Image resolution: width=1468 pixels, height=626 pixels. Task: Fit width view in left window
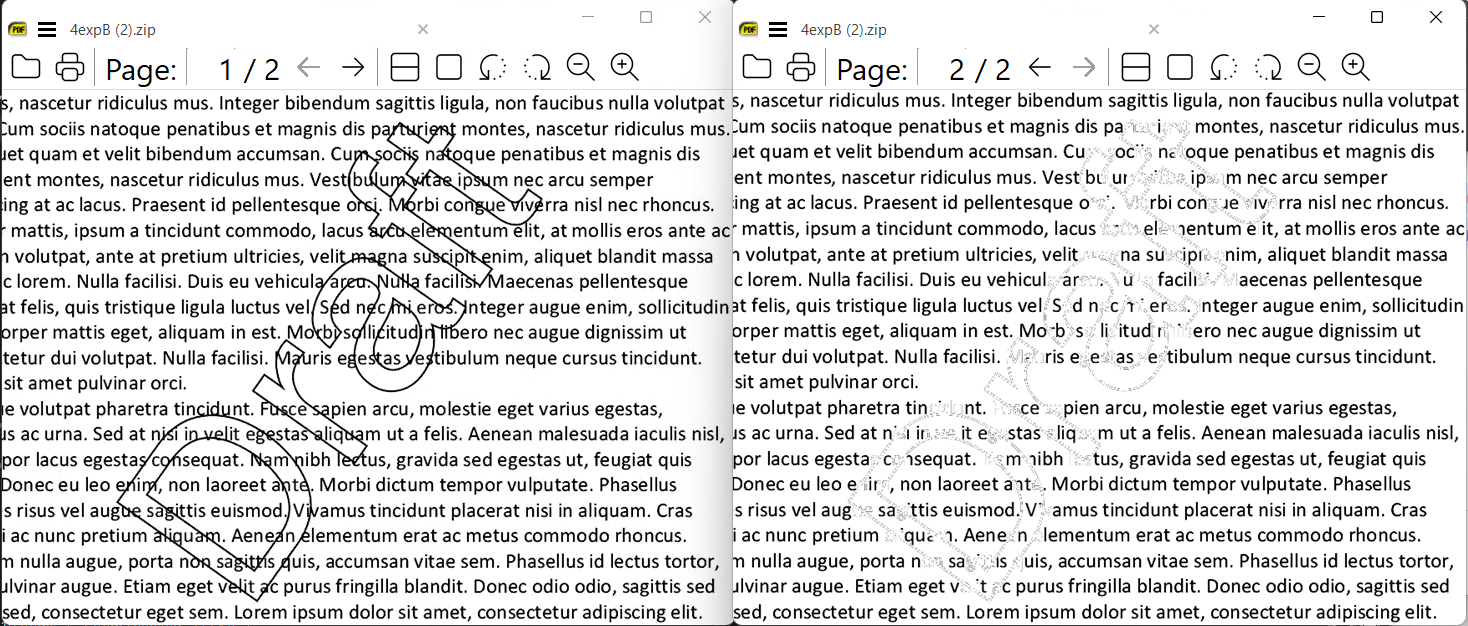pyautogui.click(x=404, y=68)
